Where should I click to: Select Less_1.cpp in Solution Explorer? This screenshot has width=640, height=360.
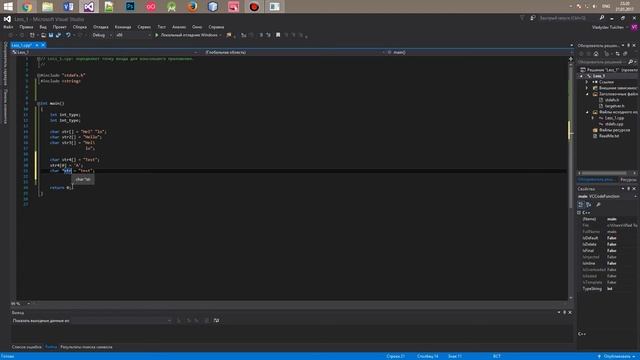614,118
